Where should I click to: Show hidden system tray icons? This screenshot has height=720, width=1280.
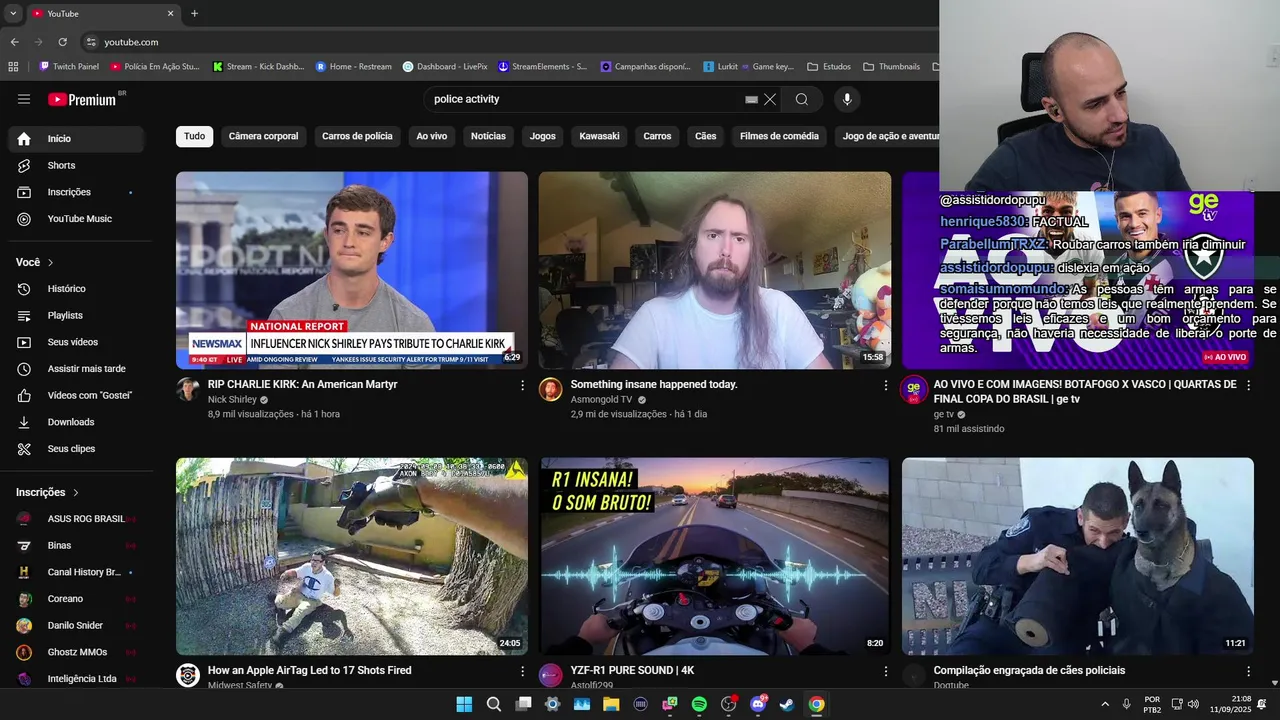1105,704
